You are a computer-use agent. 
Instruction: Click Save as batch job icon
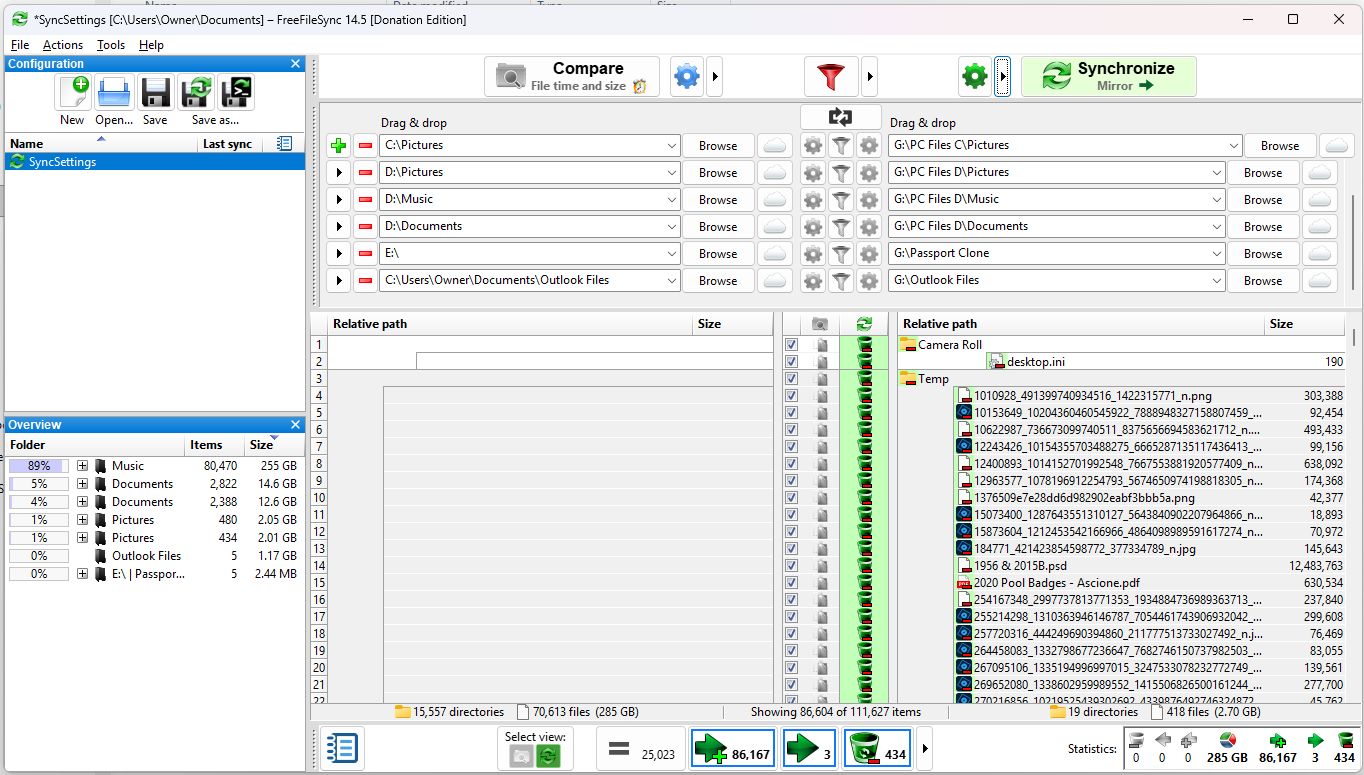[x=236, y=92]
